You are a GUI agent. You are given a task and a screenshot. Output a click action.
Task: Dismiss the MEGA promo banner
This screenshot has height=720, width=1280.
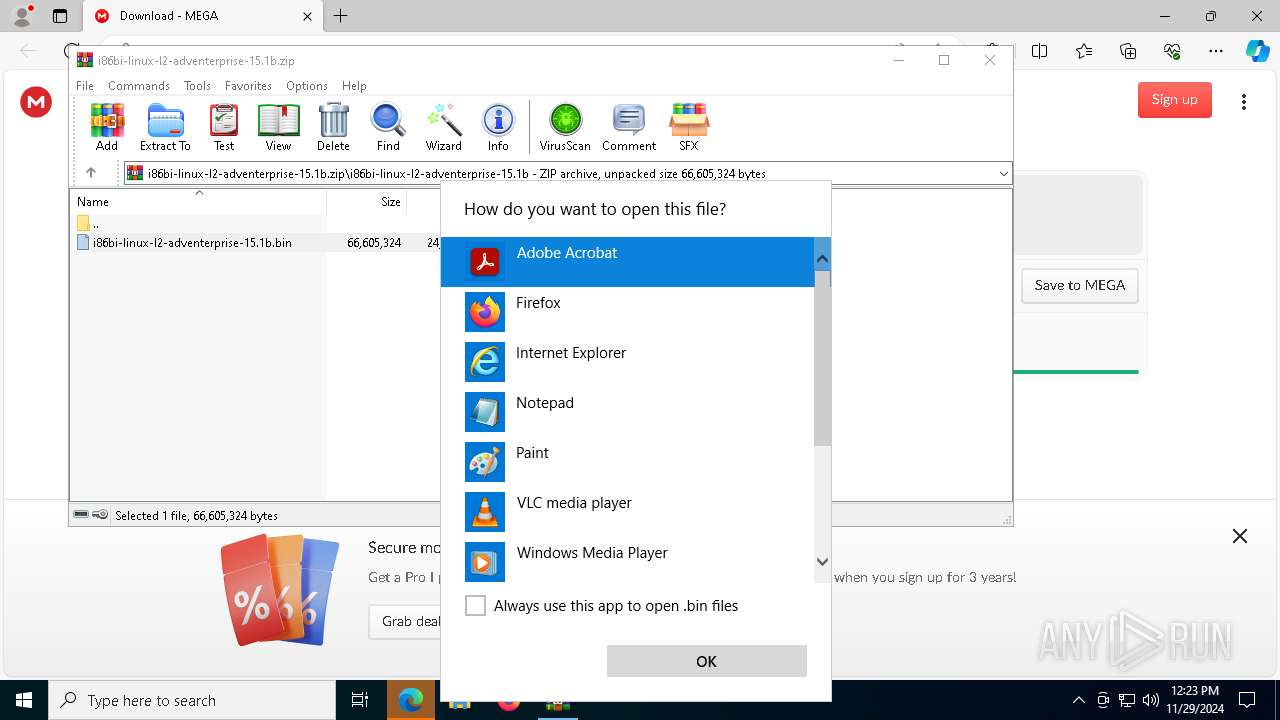[x=1240, y=536]
